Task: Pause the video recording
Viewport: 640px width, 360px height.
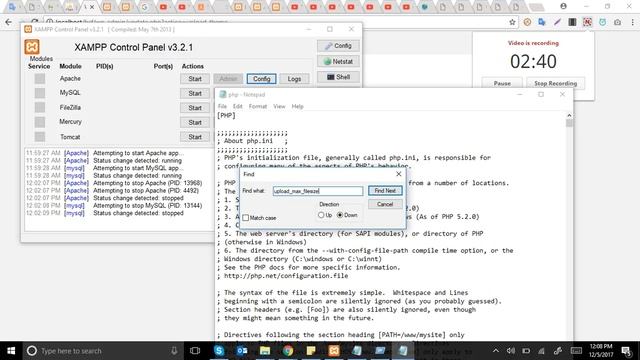Action: point(502,83)
